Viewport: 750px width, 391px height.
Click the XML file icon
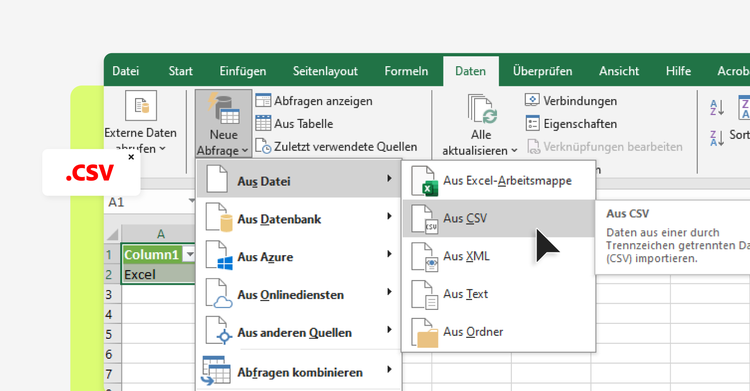(x=425, y=257)
